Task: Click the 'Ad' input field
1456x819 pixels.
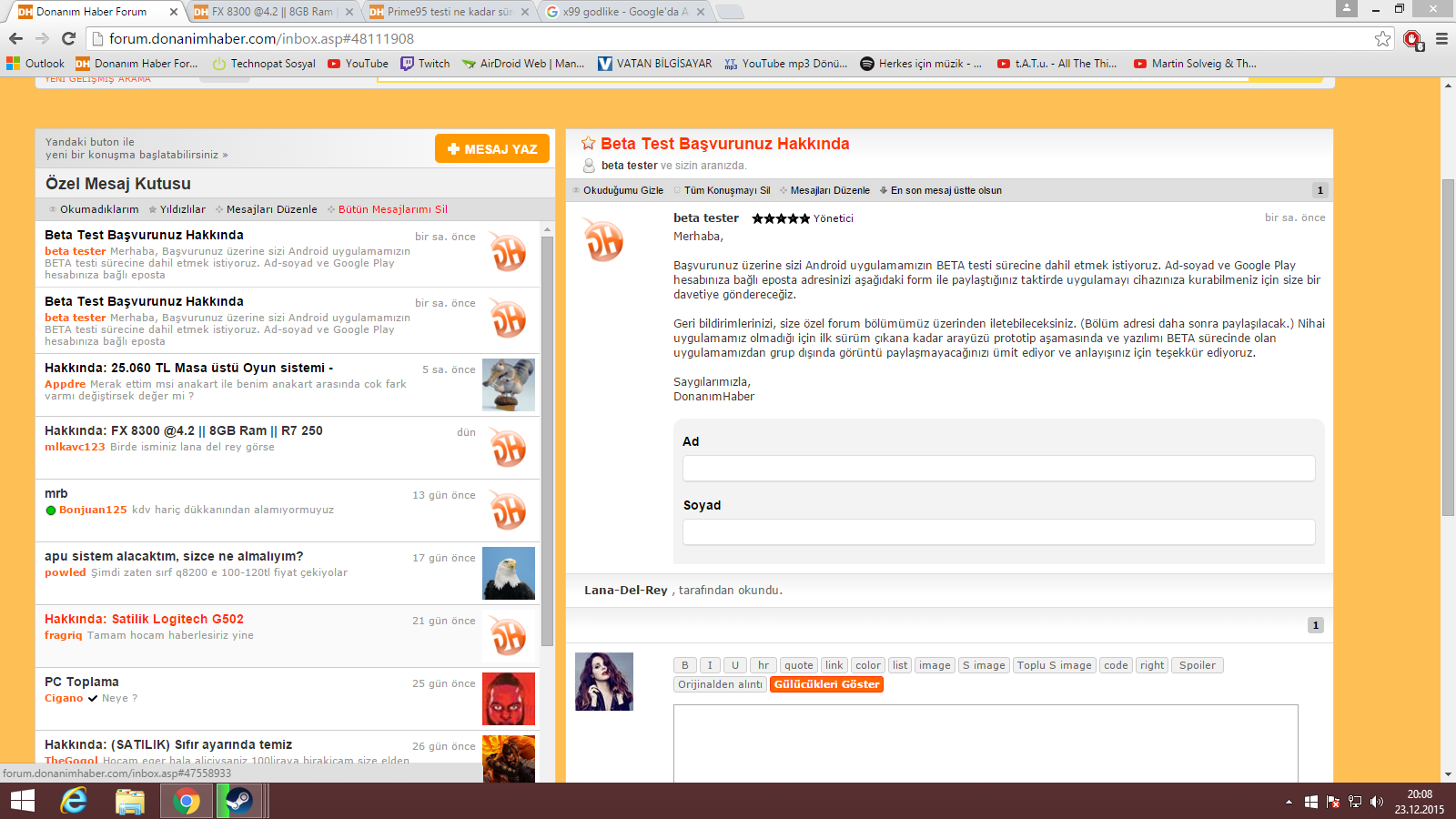Action: 998,469
